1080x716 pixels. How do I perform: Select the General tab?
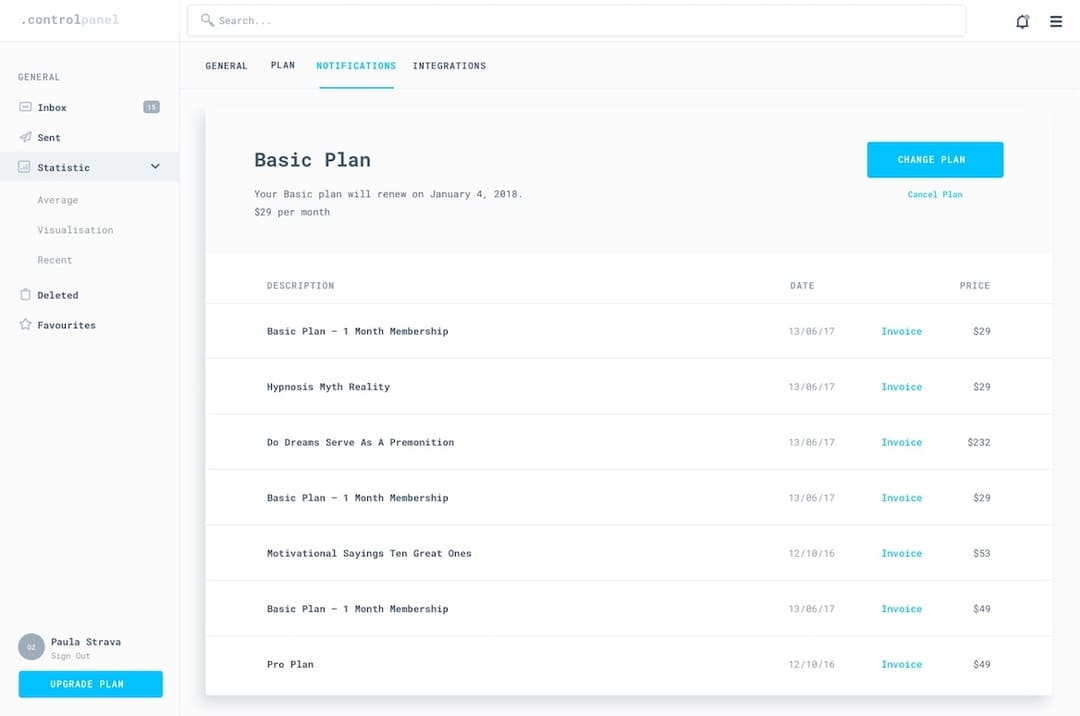point(226,65)
